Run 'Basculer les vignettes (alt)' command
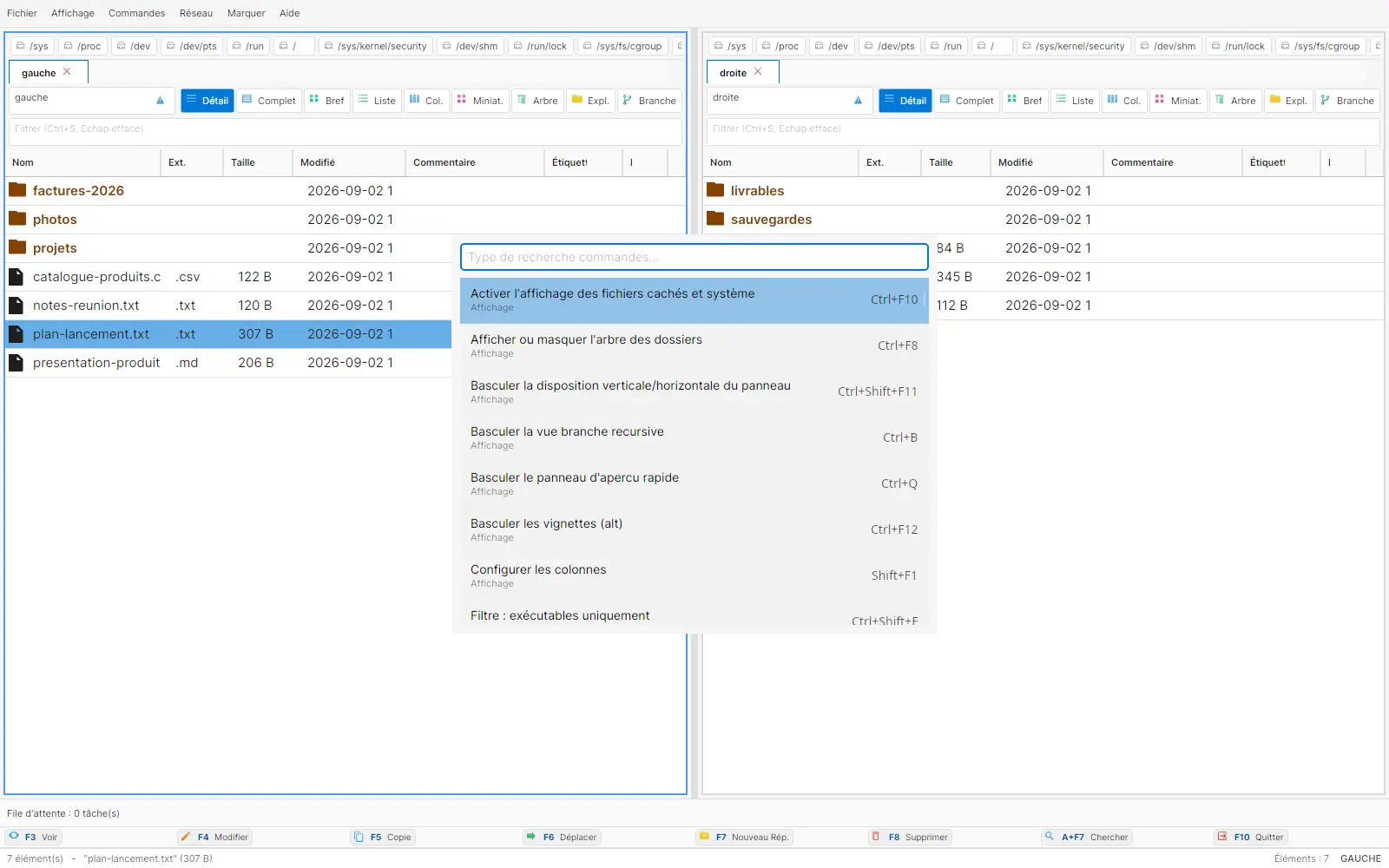The image size is (1389, 868). pos(694,530)
